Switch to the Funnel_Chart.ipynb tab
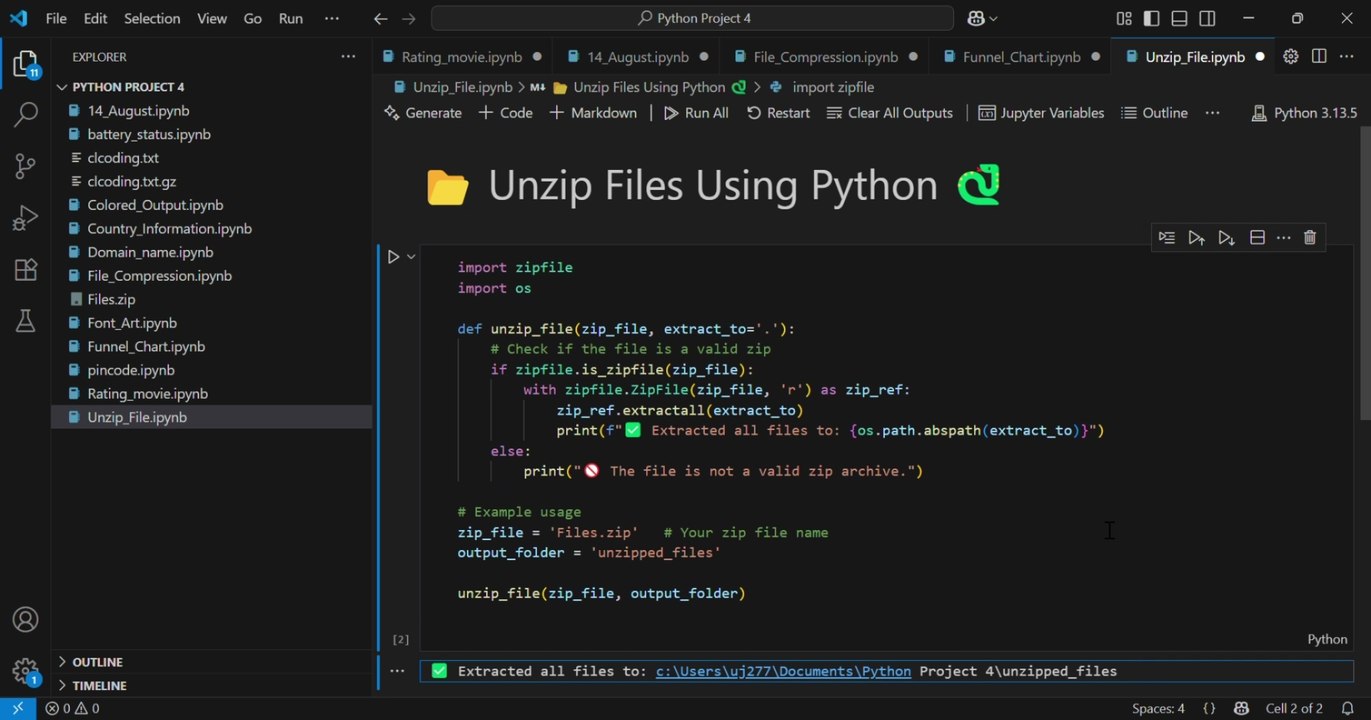 pyautogui.click(x=1021, y=57)
